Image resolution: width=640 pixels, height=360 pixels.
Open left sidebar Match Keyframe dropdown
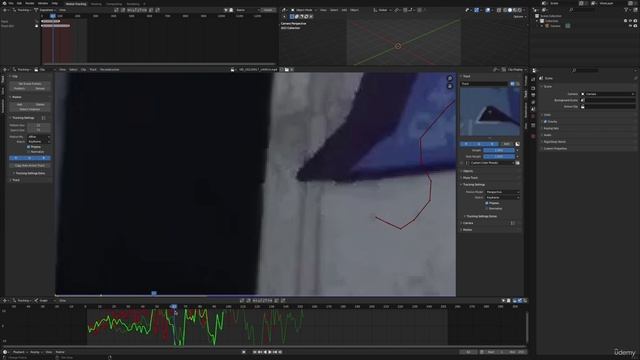point(39,142)
